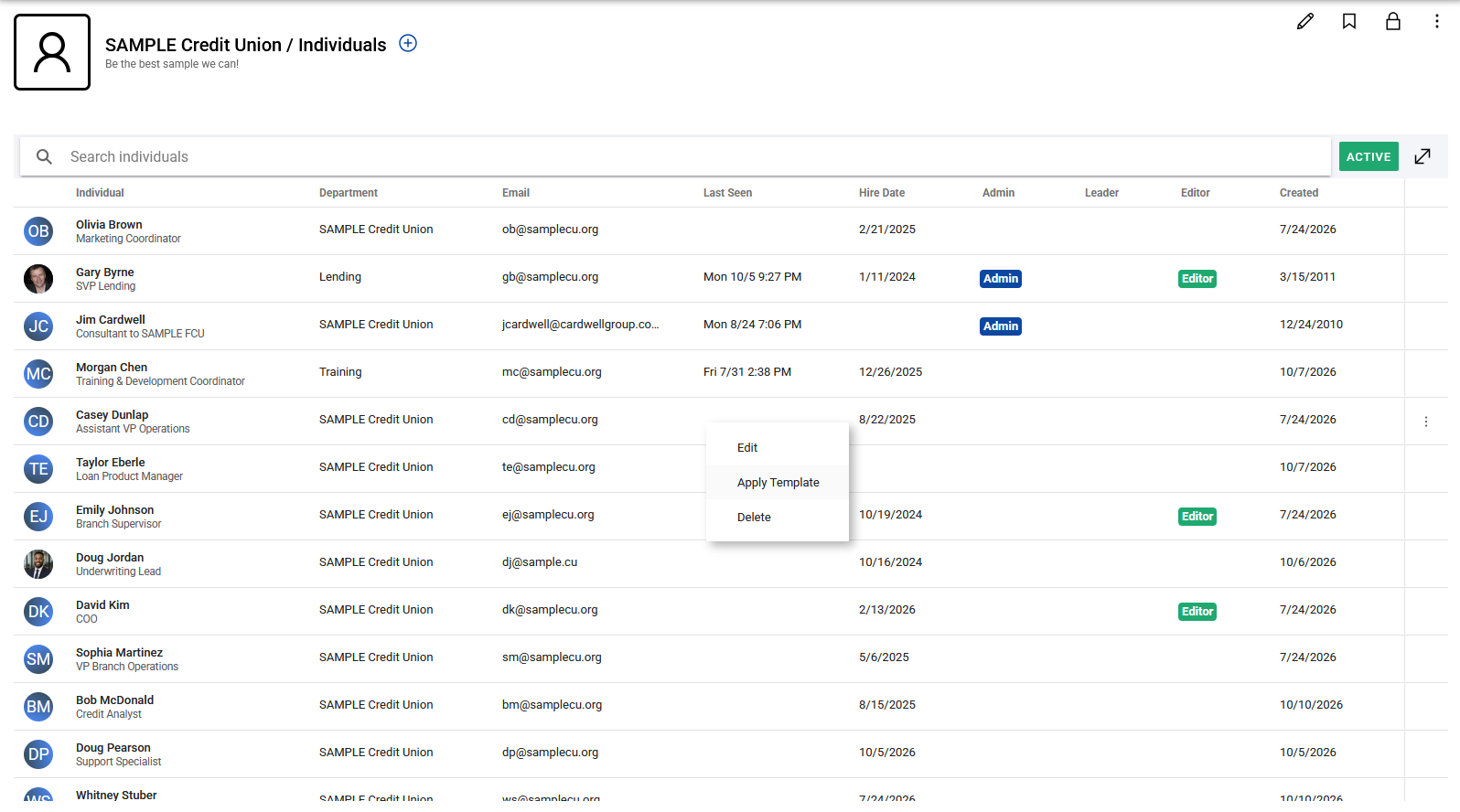Click Jim Cardwell's JC avatar
This screenshot has height=812, width=1460.
(38, 326)
